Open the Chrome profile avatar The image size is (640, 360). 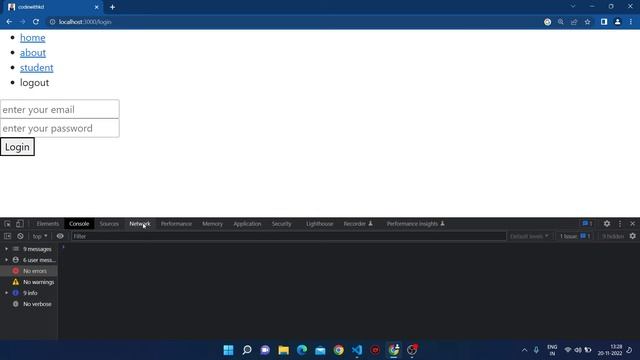[618, 22]
